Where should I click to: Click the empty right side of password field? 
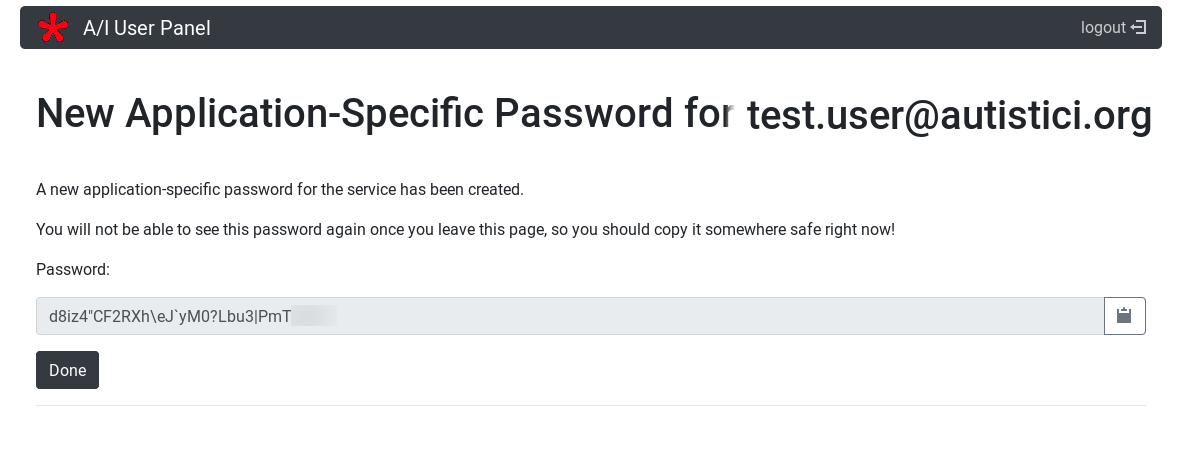point(800,316)
